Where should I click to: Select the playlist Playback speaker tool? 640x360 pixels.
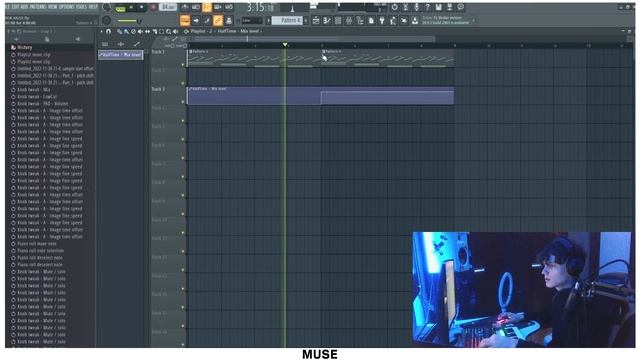(176, 31)
